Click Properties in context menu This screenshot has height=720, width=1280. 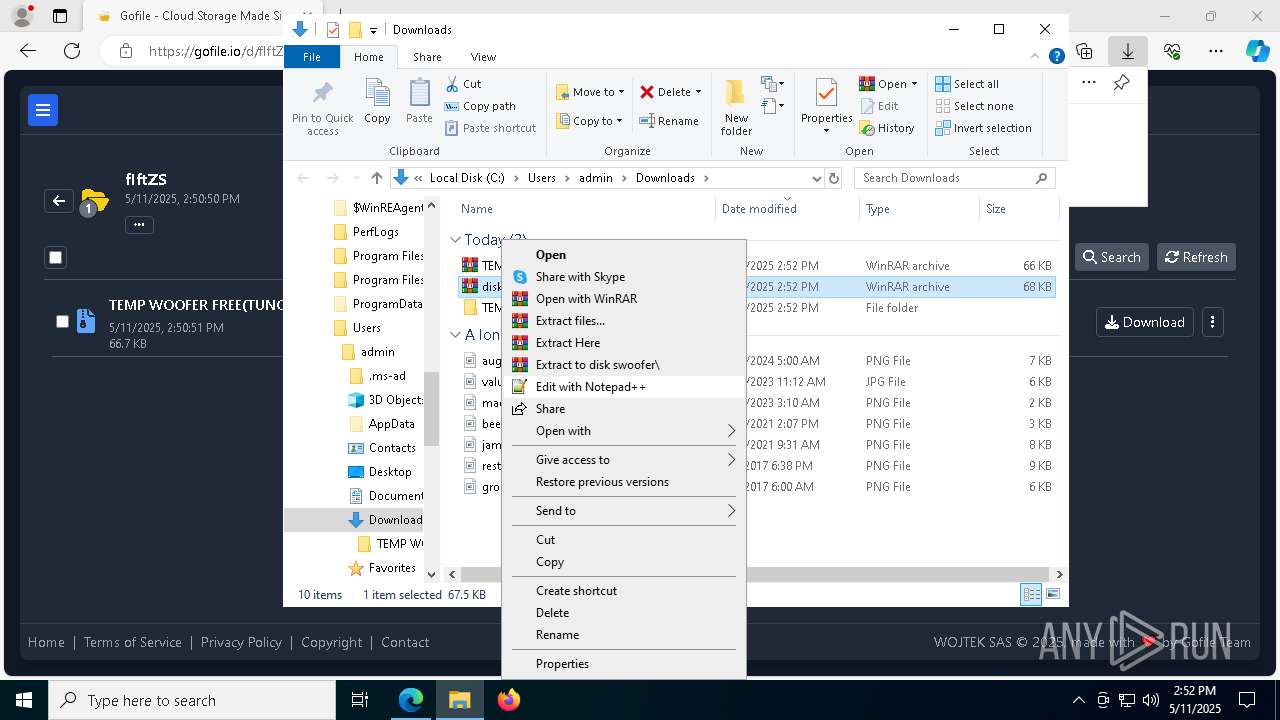click(624, 664)
